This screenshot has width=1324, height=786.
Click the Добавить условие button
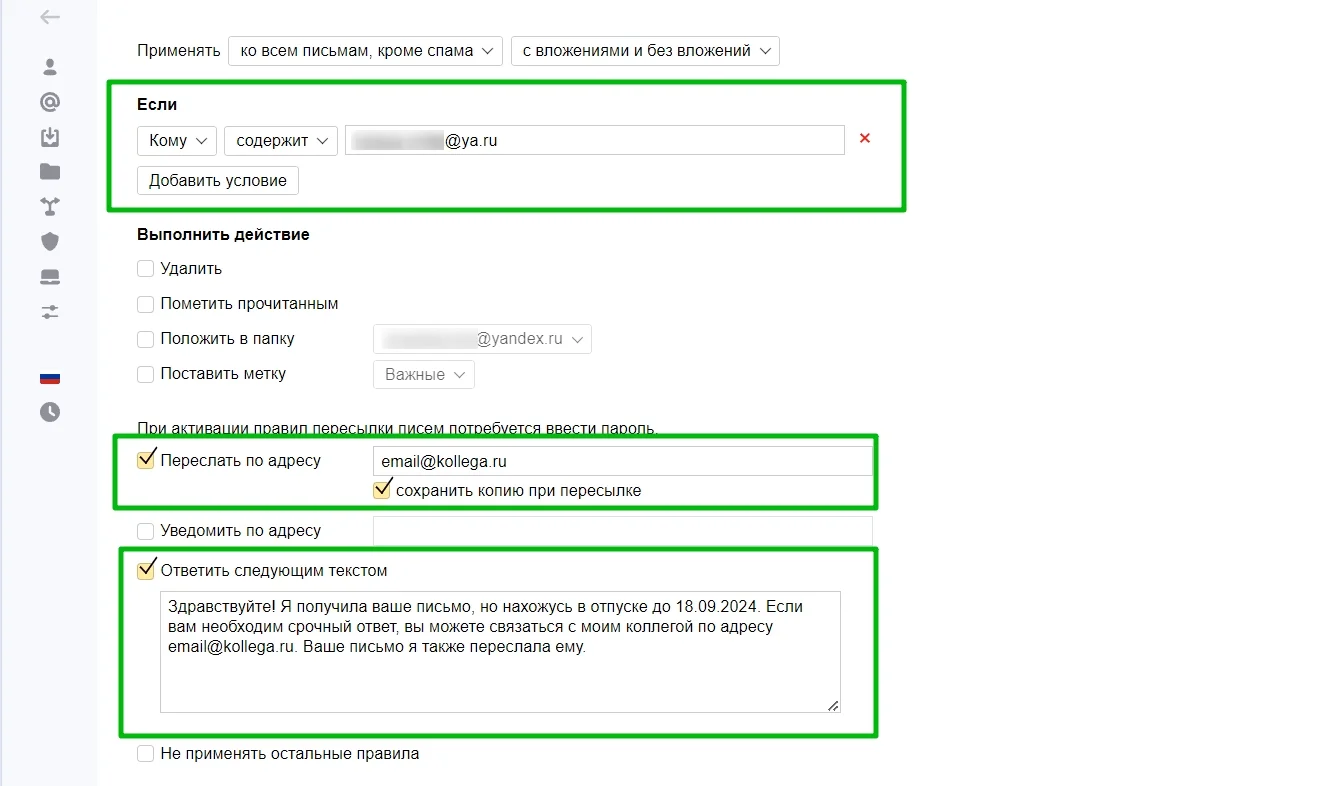pyautogui.click(x=218, y=181)
